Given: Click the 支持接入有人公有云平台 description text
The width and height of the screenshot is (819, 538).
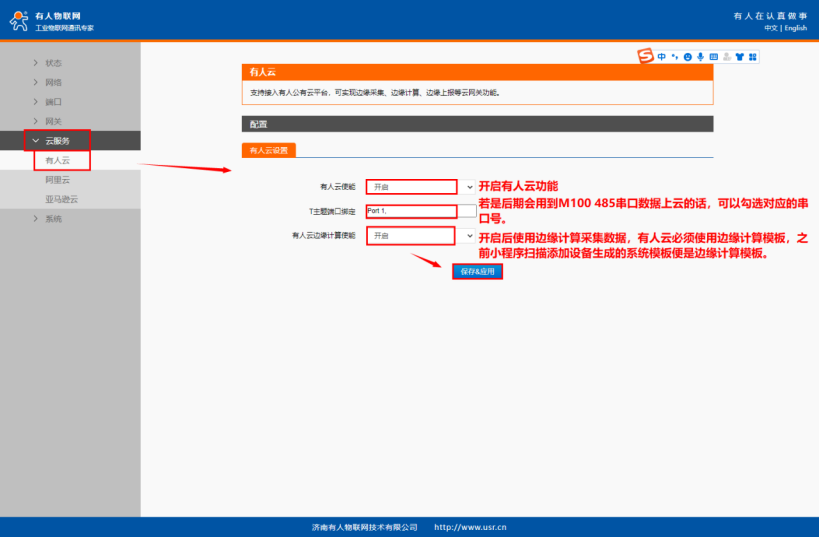Looking at the screenshot, I should (x=375, y=92).
